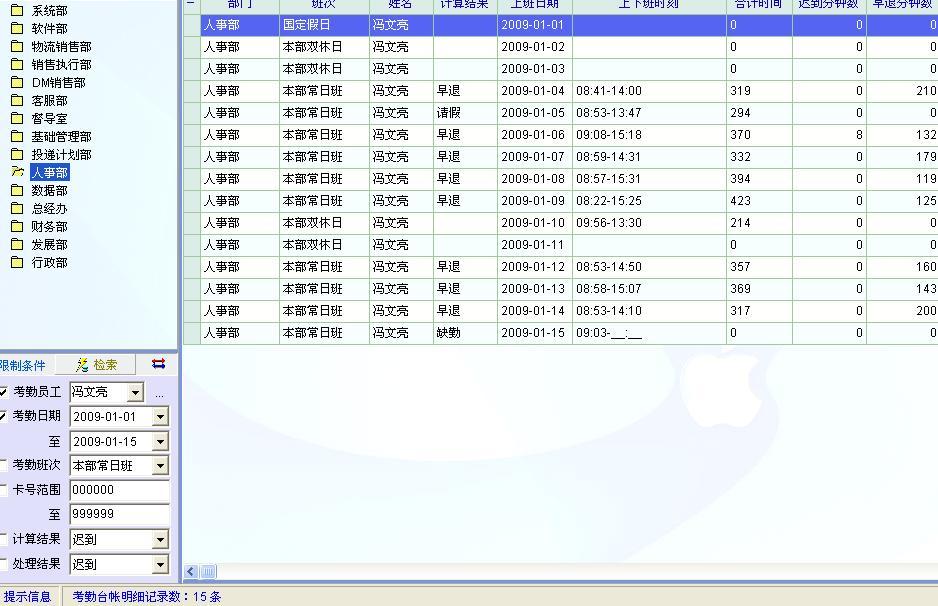Click the folder icon beside 行政部
This screenshot has height=606, width=938.
[17, 262]
